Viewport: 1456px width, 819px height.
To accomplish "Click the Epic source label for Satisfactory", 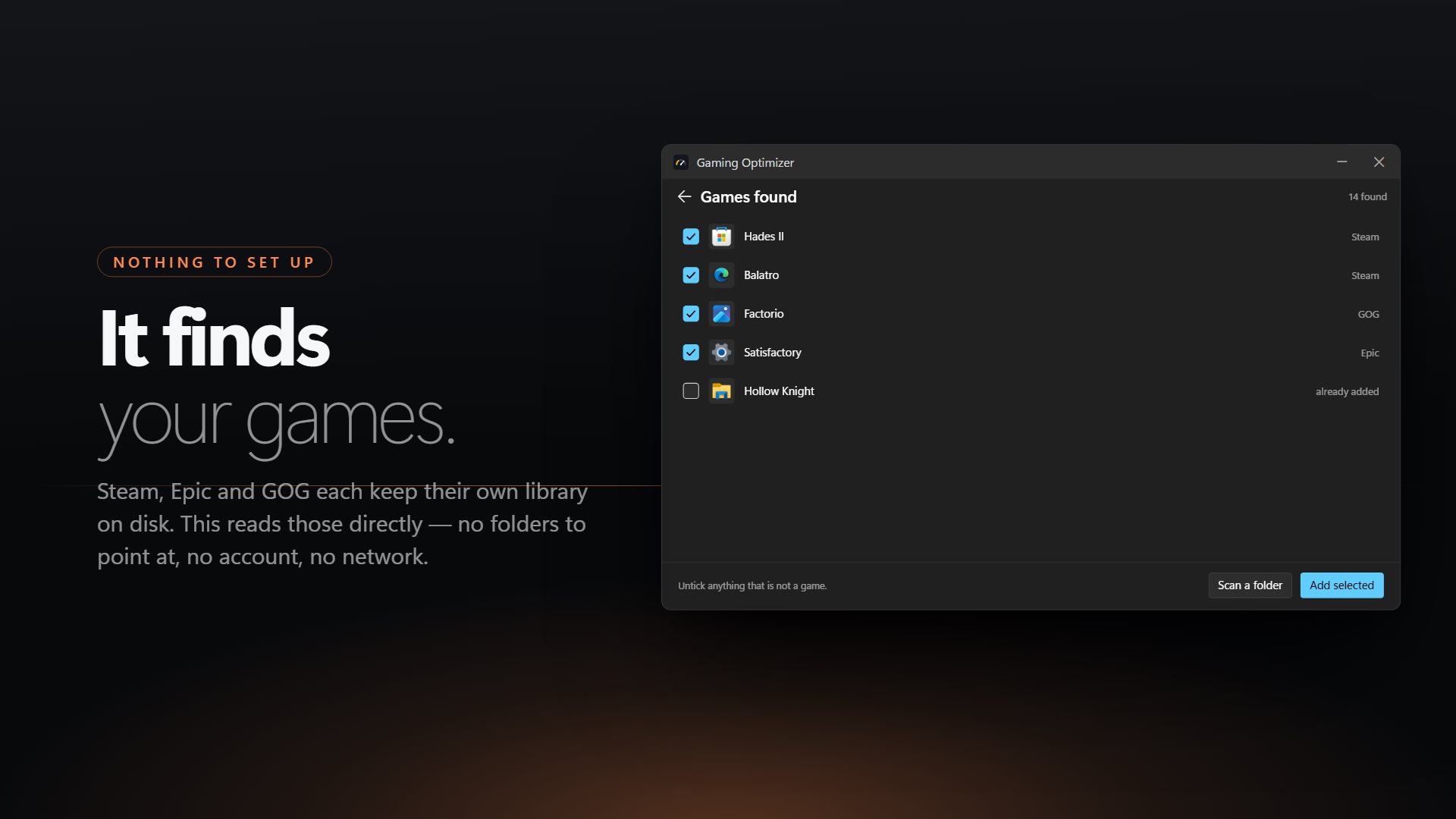I will point(1370,353).
